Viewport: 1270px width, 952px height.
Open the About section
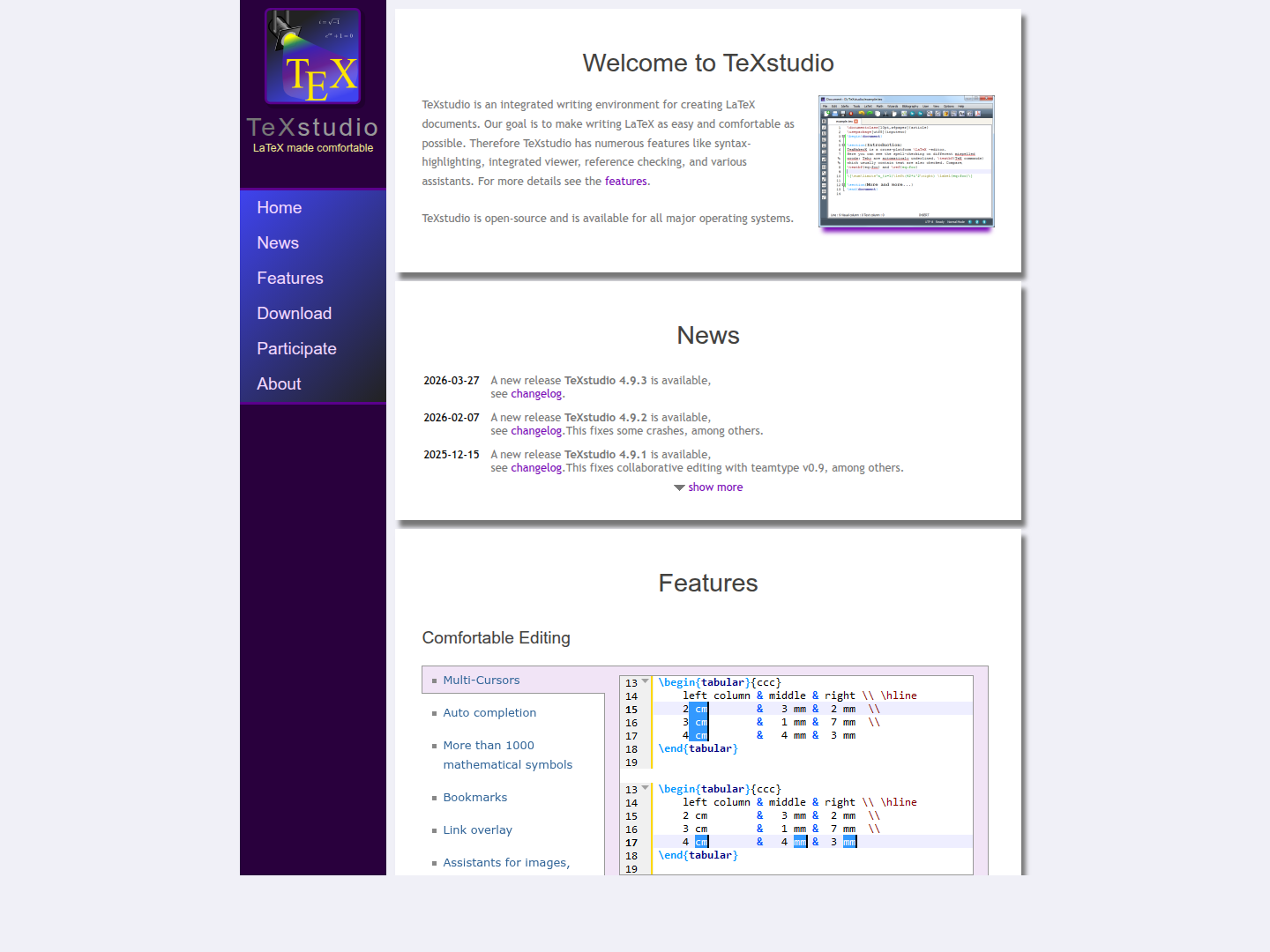point(313,384)
